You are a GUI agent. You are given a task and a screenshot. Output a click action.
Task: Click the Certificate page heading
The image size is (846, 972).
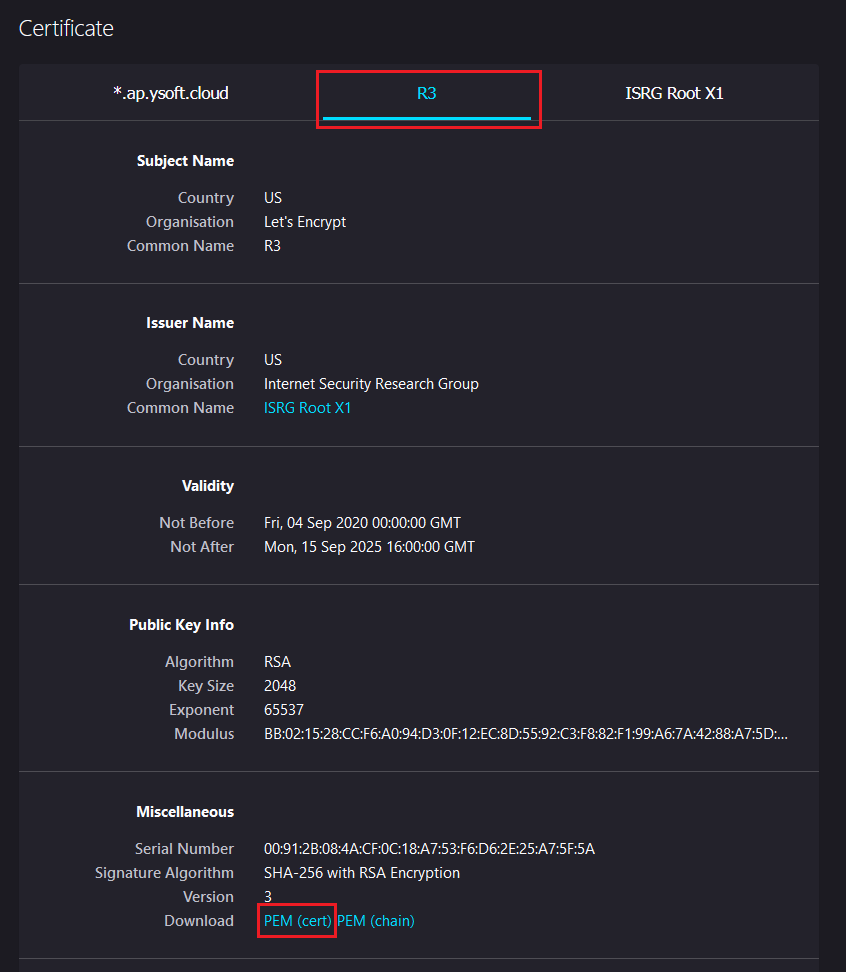66,28
